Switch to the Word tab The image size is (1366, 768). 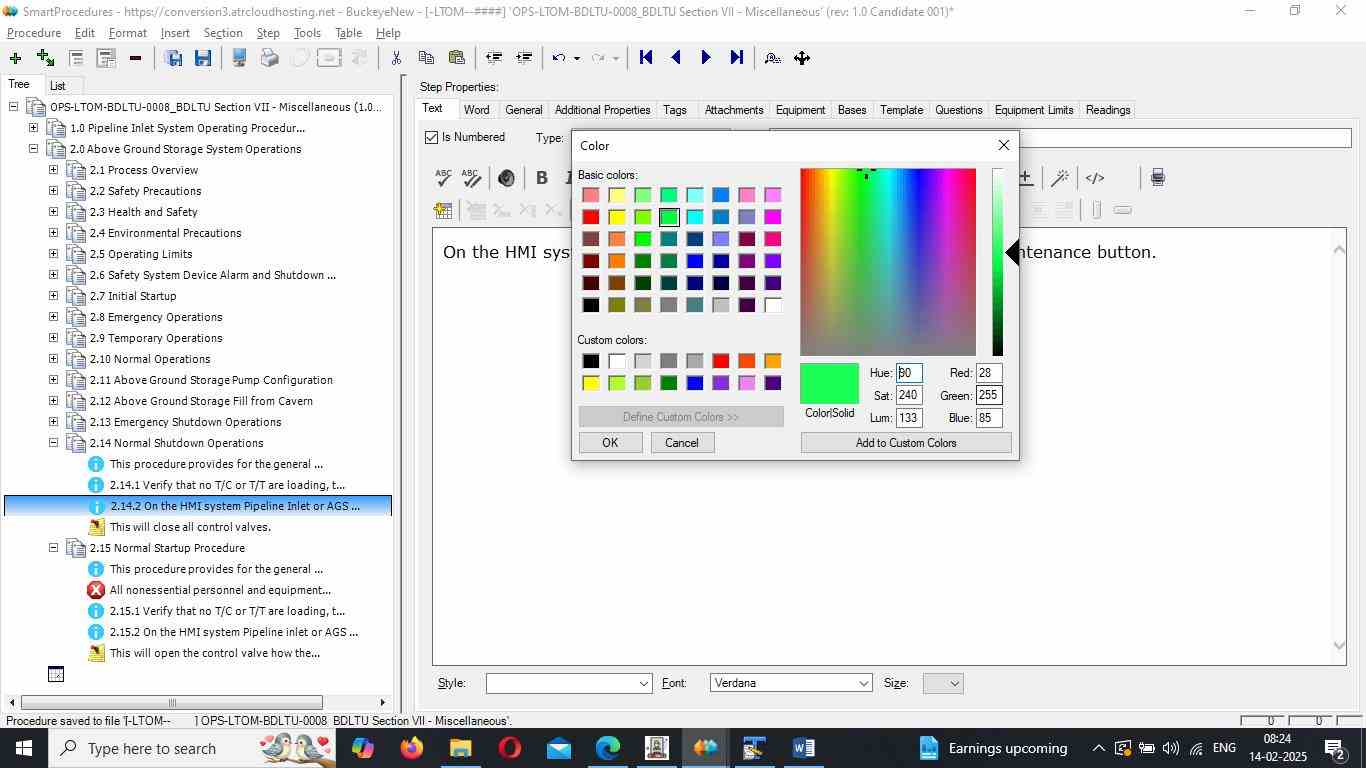(x=476, y=110)
